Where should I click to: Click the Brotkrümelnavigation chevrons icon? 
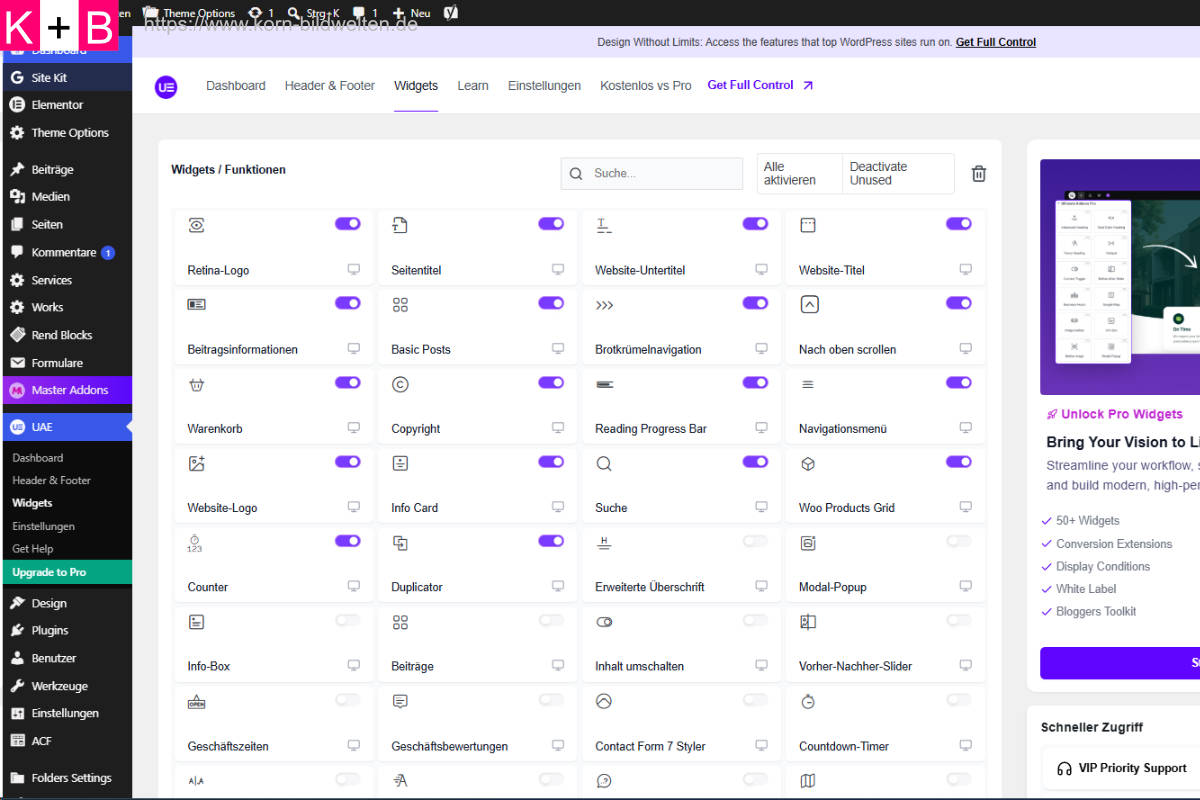tap(604, 305)
